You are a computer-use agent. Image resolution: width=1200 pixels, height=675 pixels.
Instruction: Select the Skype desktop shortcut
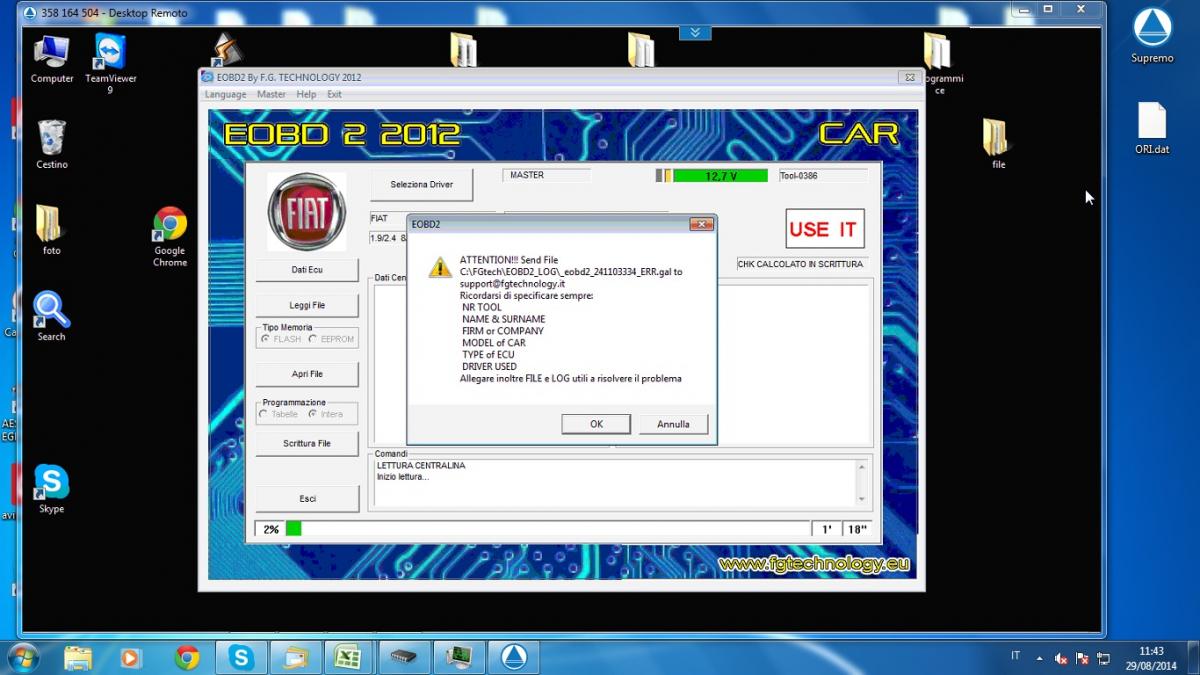point(51,488)
